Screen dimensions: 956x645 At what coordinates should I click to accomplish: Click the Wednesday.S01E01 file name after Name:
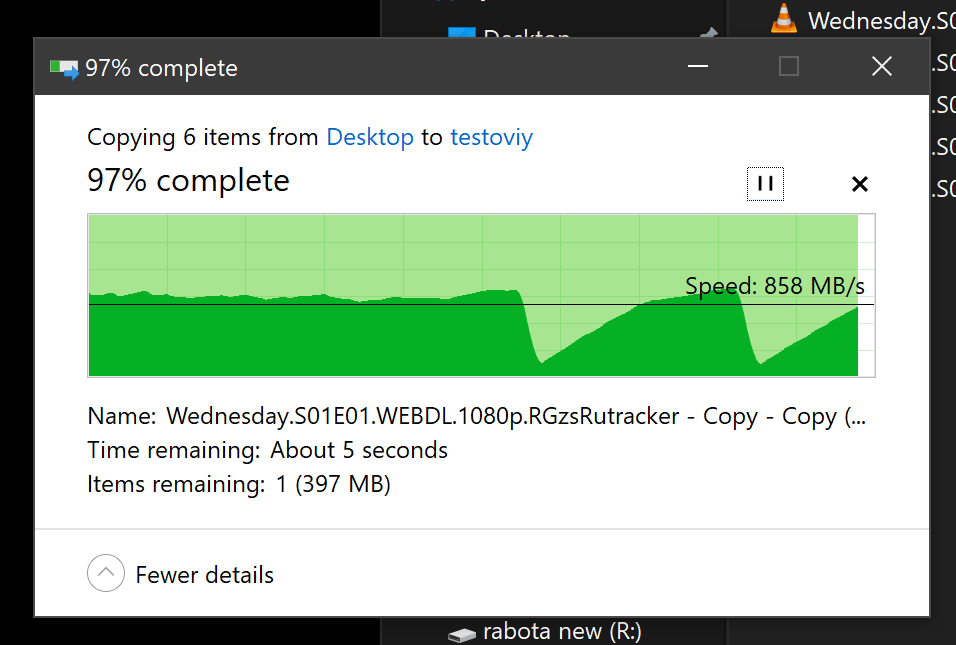pos(516,416)
